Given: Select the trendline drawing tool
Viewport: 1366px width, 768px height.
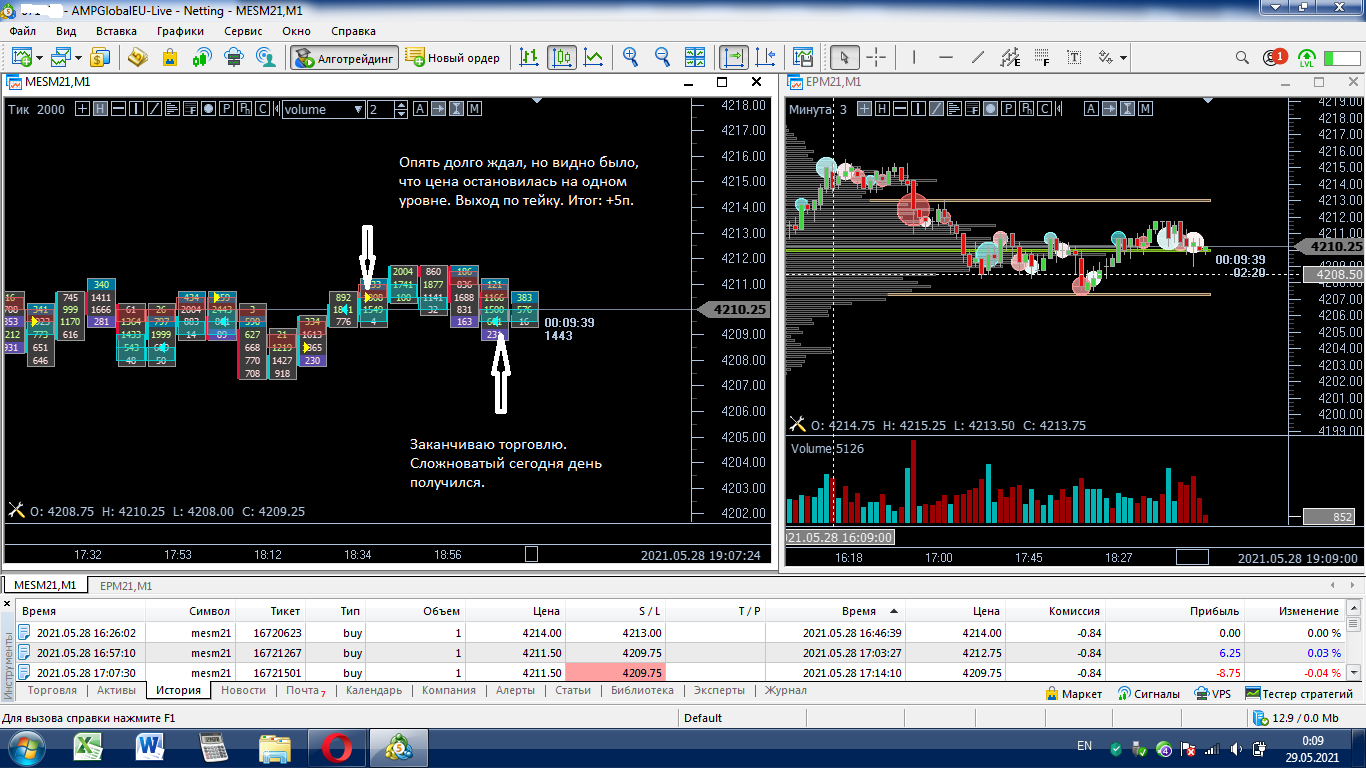Looking at the screenshot, I should (x=978, y=57).
